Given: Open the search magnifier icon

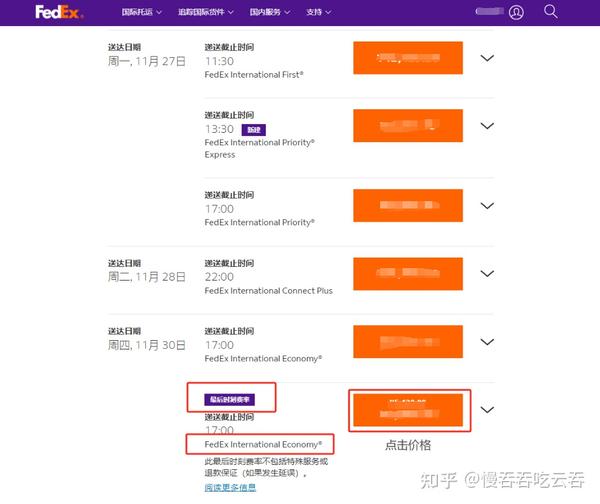Looking at the screenshot, I should click(551, 11).
